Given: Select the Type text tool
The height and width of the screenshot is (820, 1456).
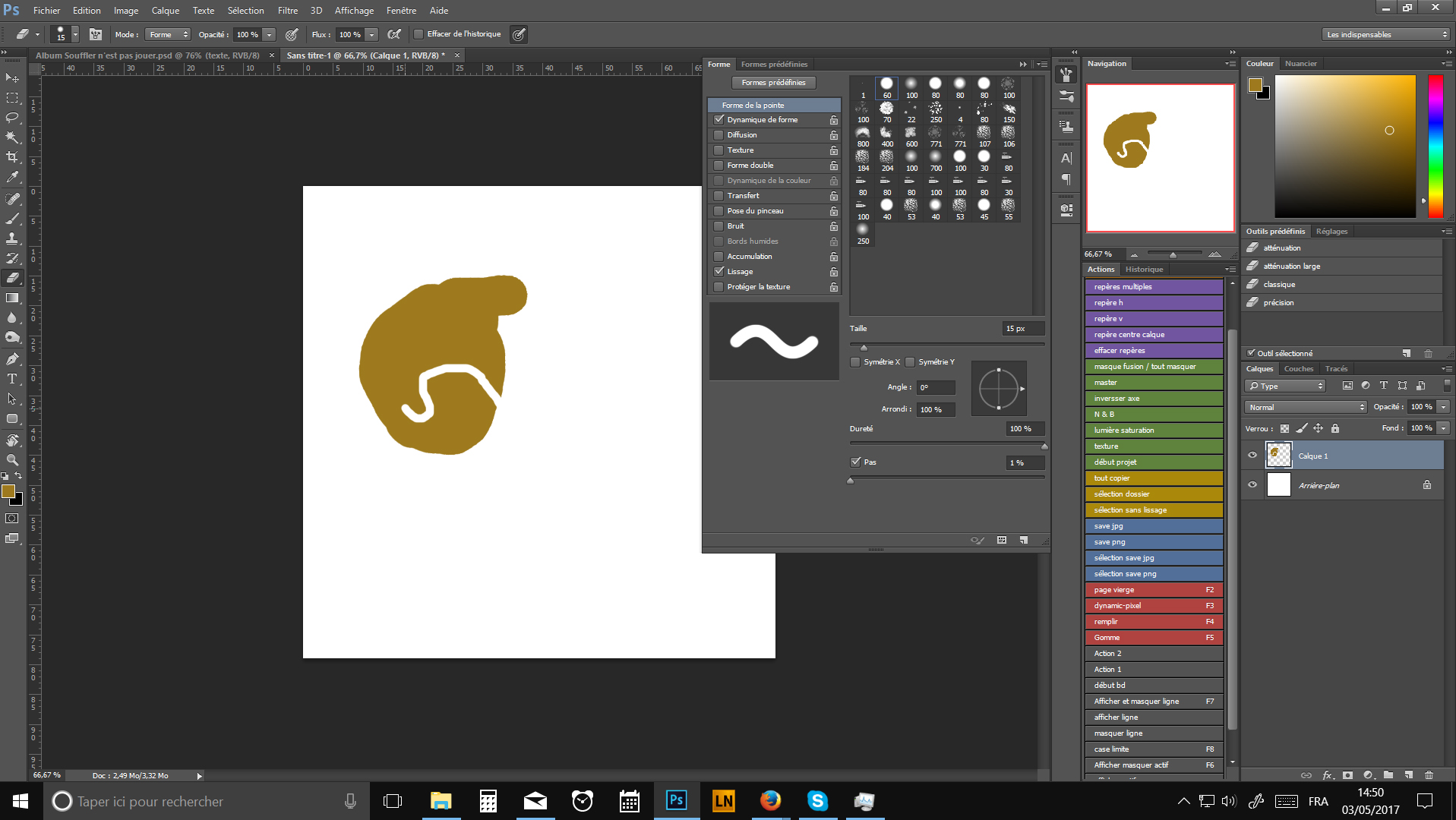Looking at the screenshot, I should tap(12, 379).
